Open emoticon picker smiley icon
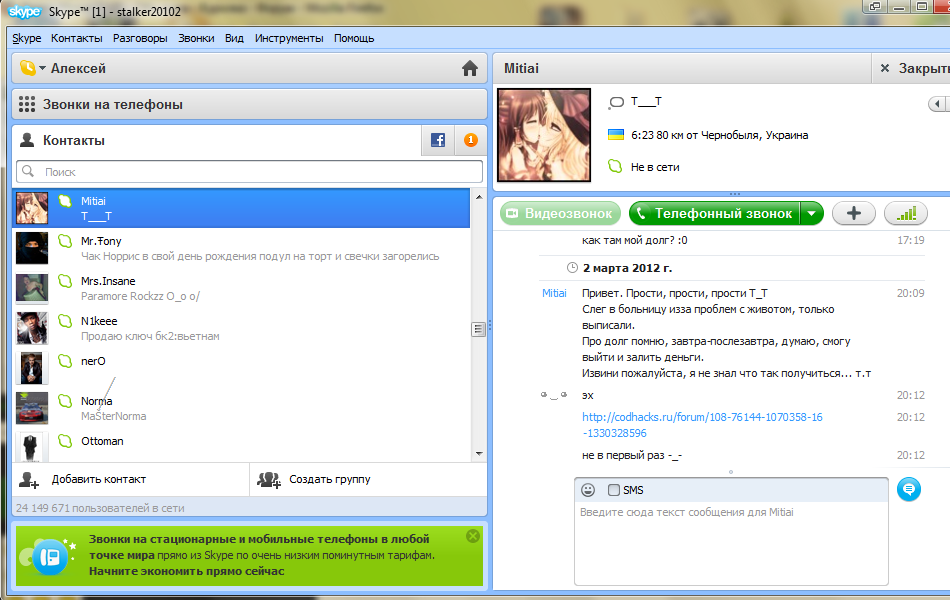950x601 pixels. [x=588, y=490]
